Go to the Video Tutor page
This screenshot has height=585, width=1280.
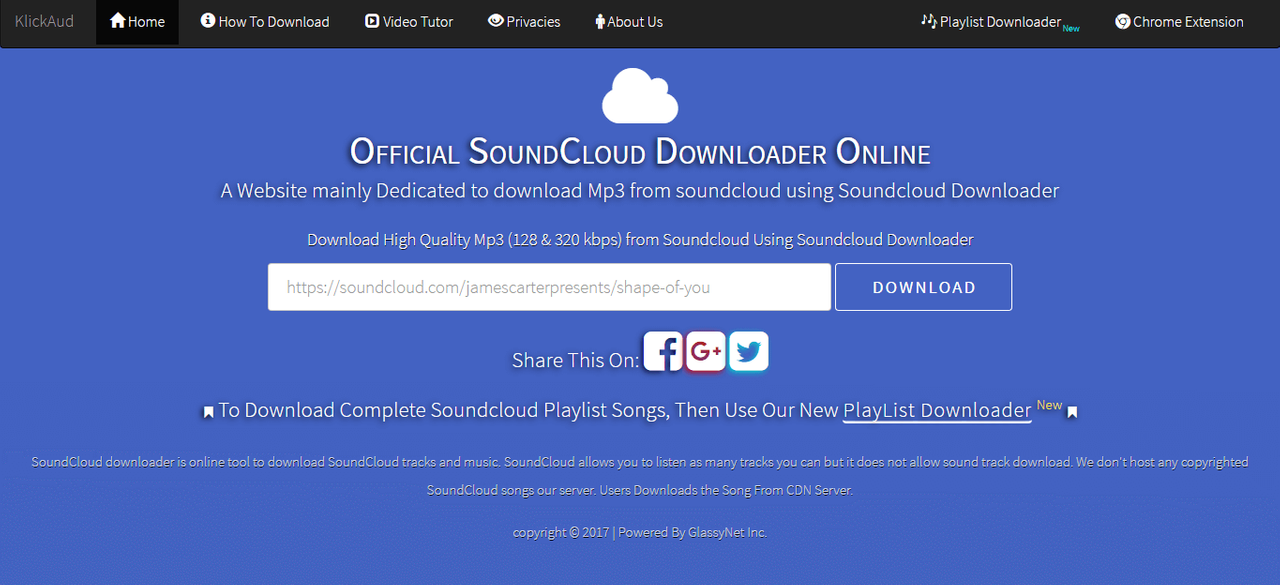point(409,22)
